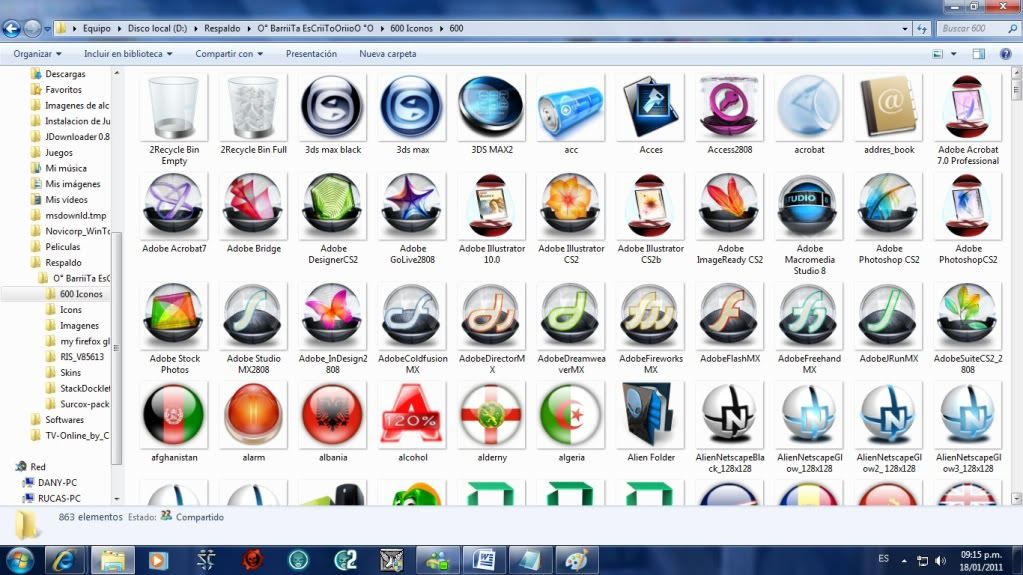Image resolution: width=1023 pixels, height=575 pixels.
Task: Select Adobe Macromedia Studio 8 icon
Action: coord(809,225)
